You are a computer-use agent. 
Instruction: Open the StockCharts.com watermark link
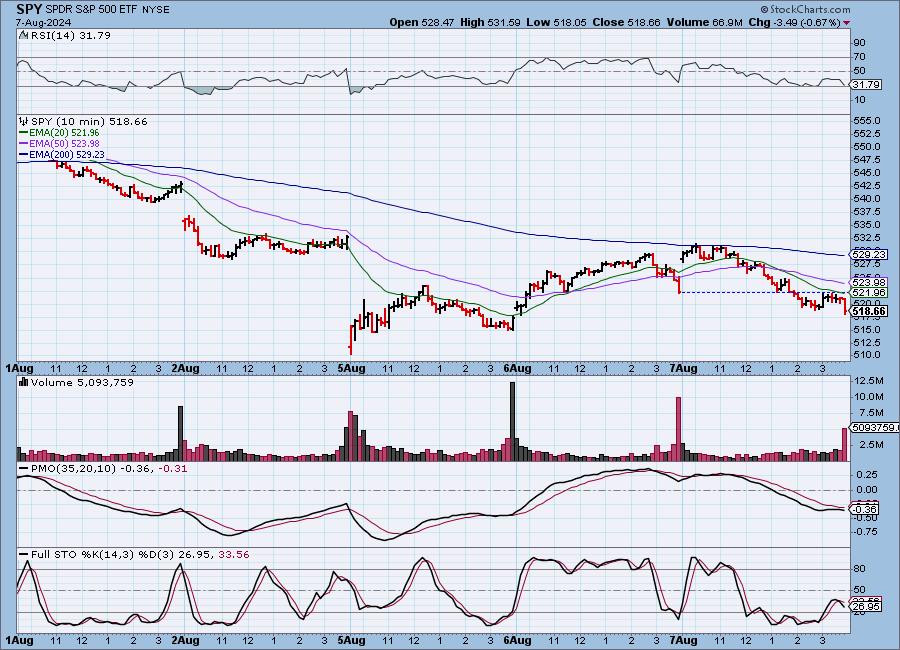(x=809, y=9)
